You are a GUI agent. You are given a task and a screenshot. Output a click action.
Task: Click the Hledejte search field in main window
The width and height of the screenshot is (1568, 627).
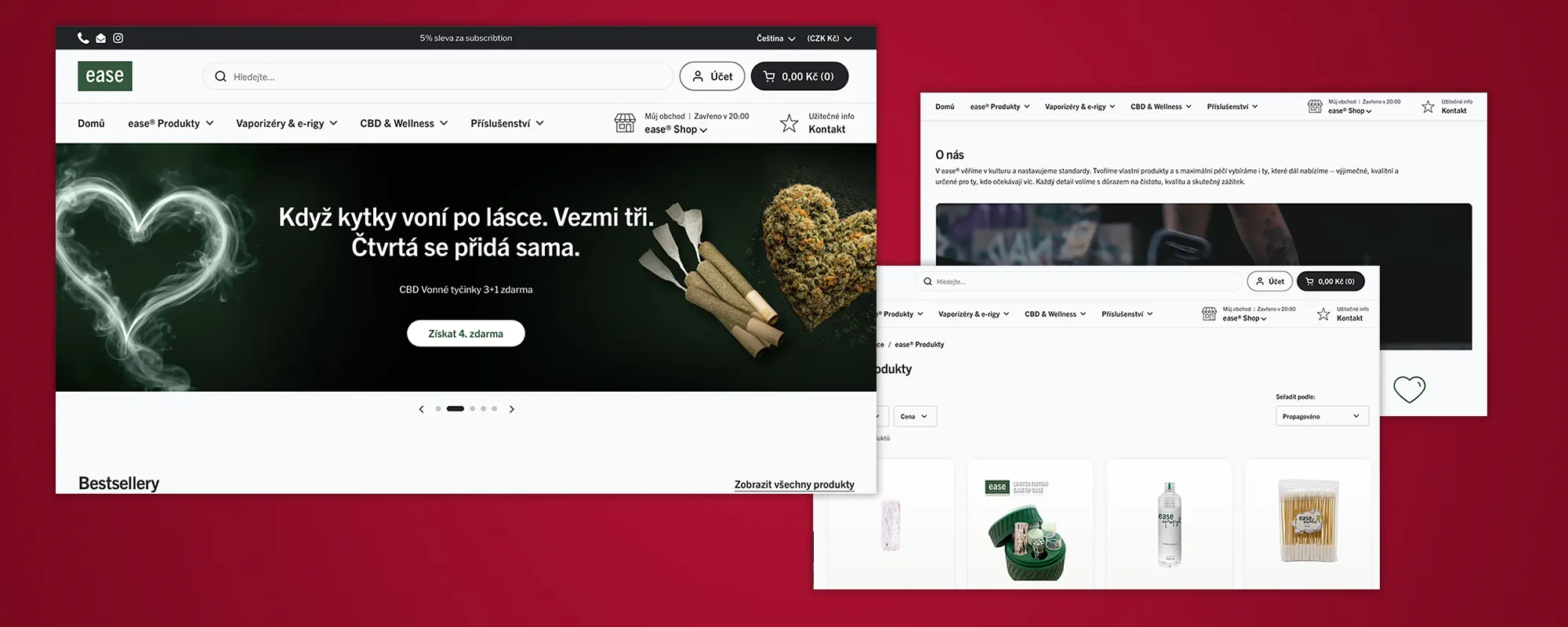pos(437,76)
